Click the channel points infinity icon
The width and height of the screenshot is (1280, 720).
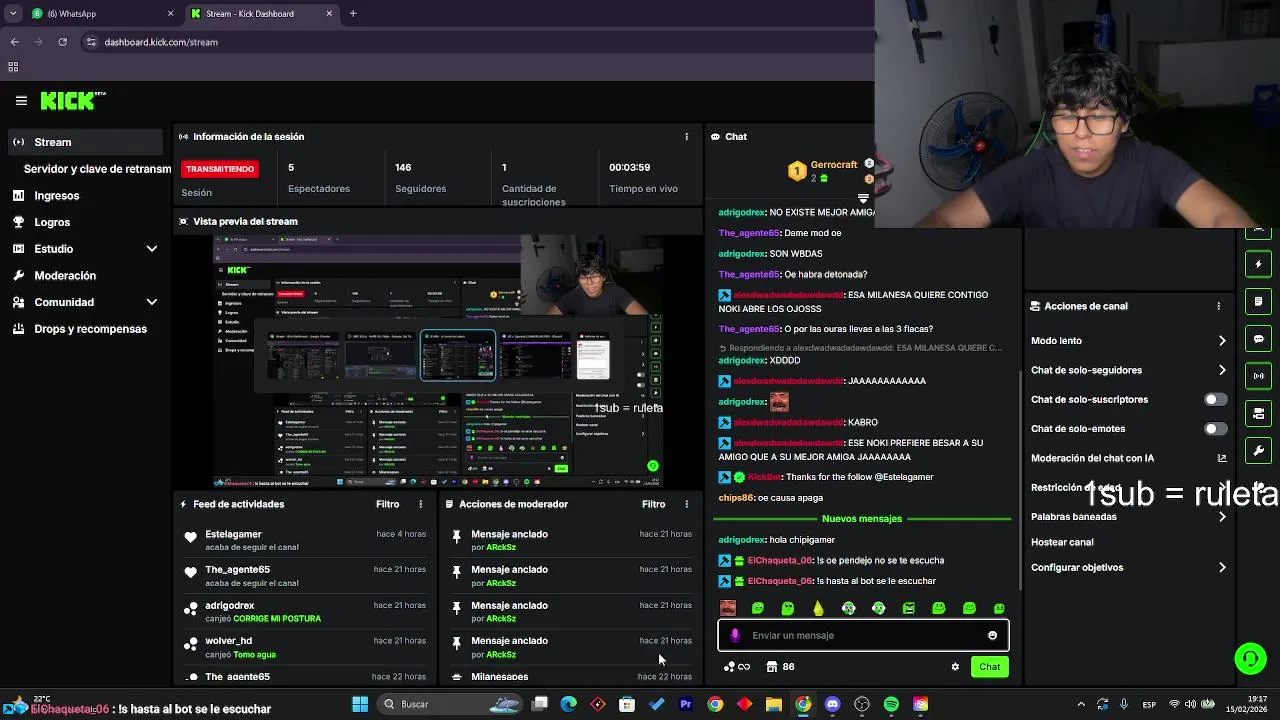tap(737, 667)
